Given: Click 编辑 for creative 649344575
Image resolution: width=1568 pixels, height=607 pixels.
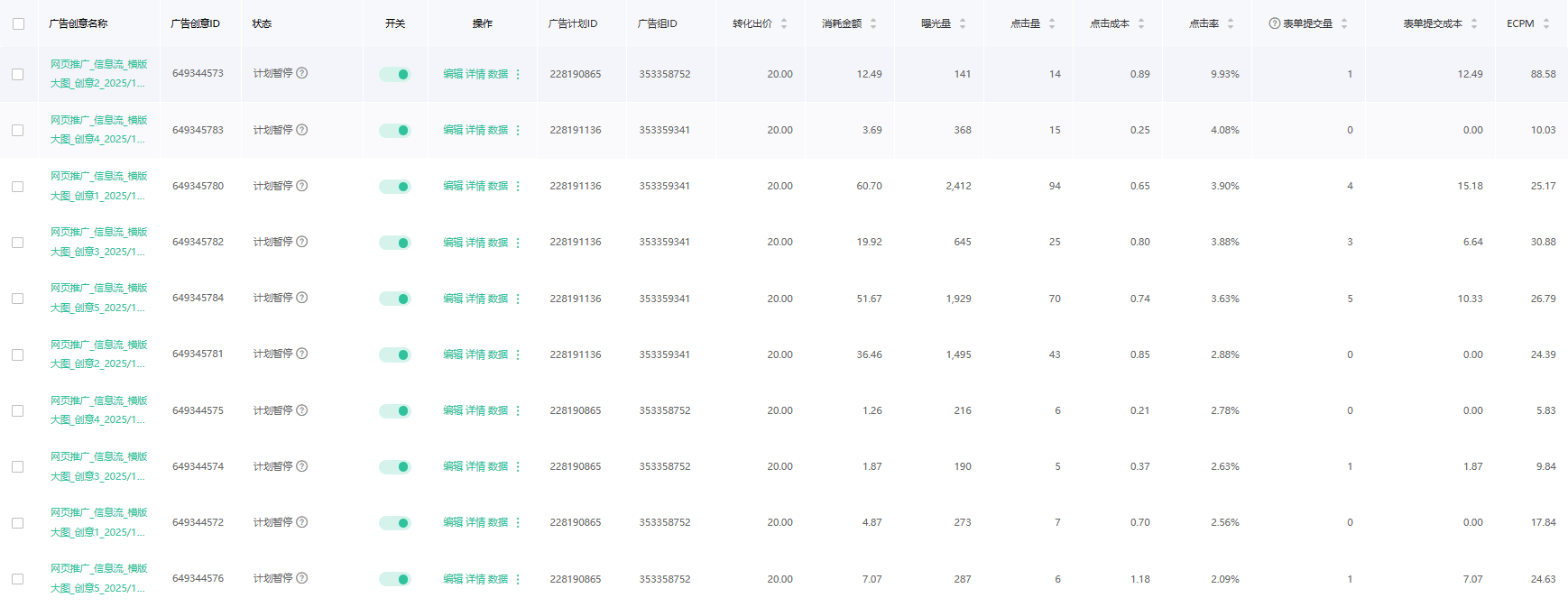Looking at the screenshot, I should pos(452,410).
